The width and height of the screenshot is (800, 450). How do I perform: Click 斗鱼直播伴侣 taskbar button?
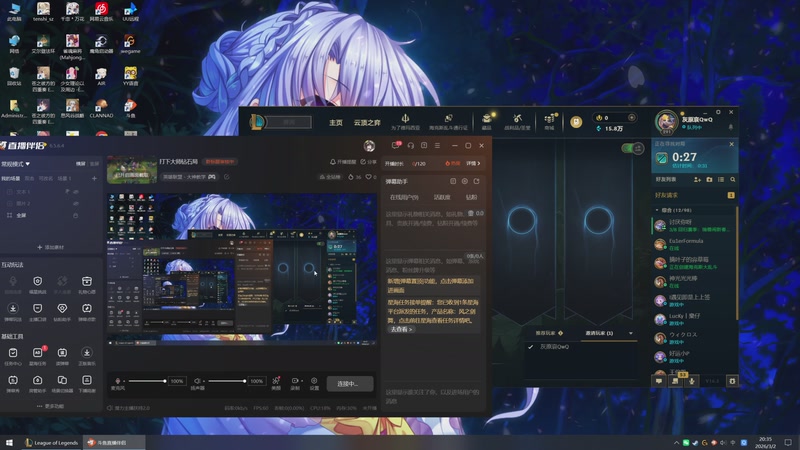114,442
